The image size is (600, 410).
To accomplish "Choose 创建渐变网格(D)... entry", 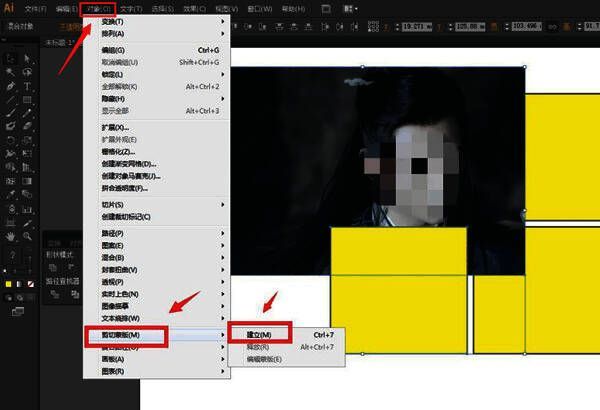I will tap(157, 164).
